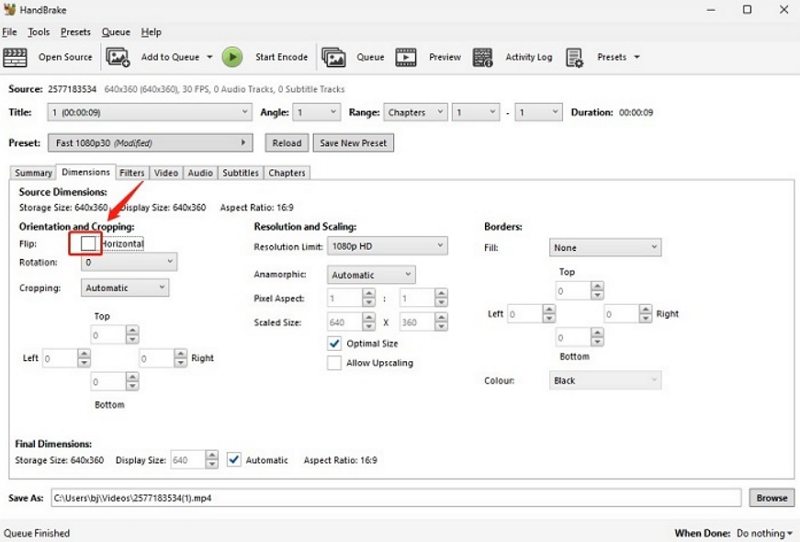Click the Queue Finished status text
Image resolution: width=800 pixels, height=542 pixels.
[x=37, y=533]
